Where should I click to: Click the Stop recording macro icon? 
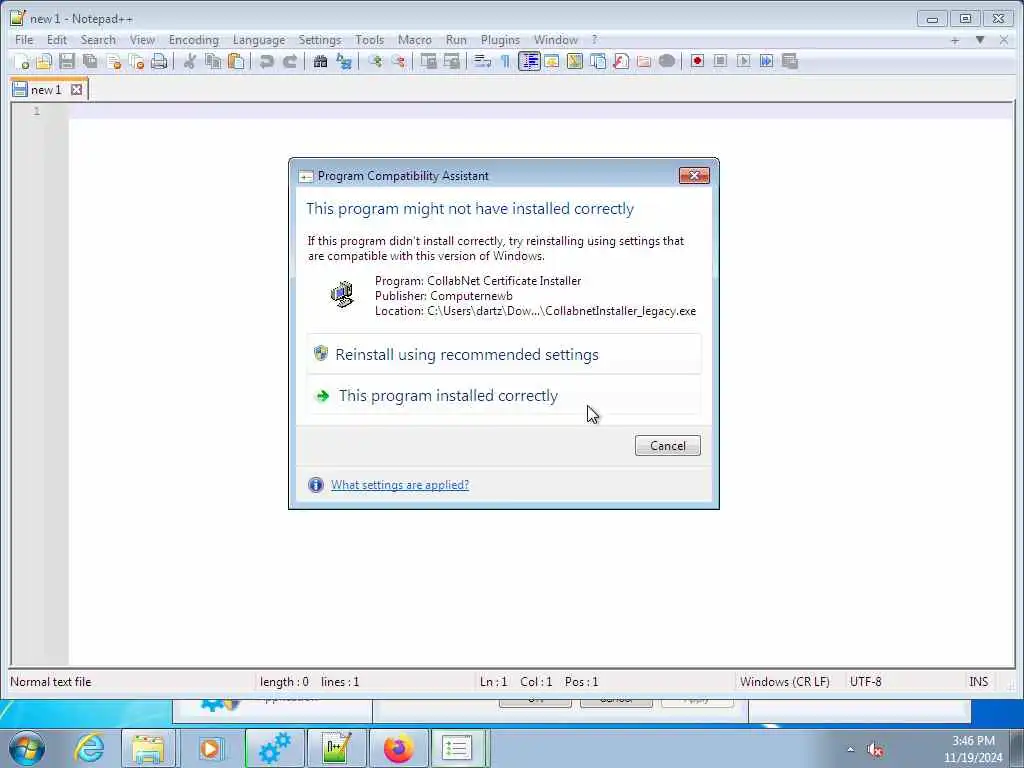tap(720, 61)
